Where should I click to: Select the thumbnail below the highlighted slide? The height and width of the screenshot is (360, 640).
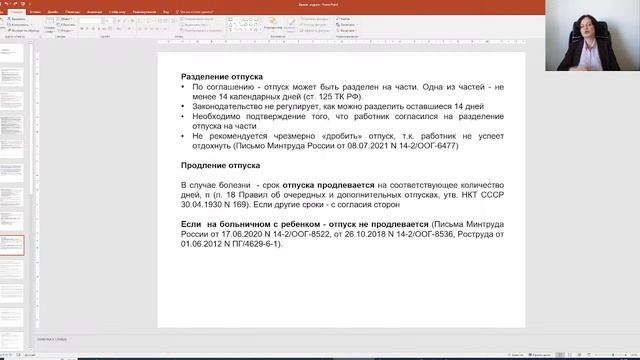click(11, 269)
